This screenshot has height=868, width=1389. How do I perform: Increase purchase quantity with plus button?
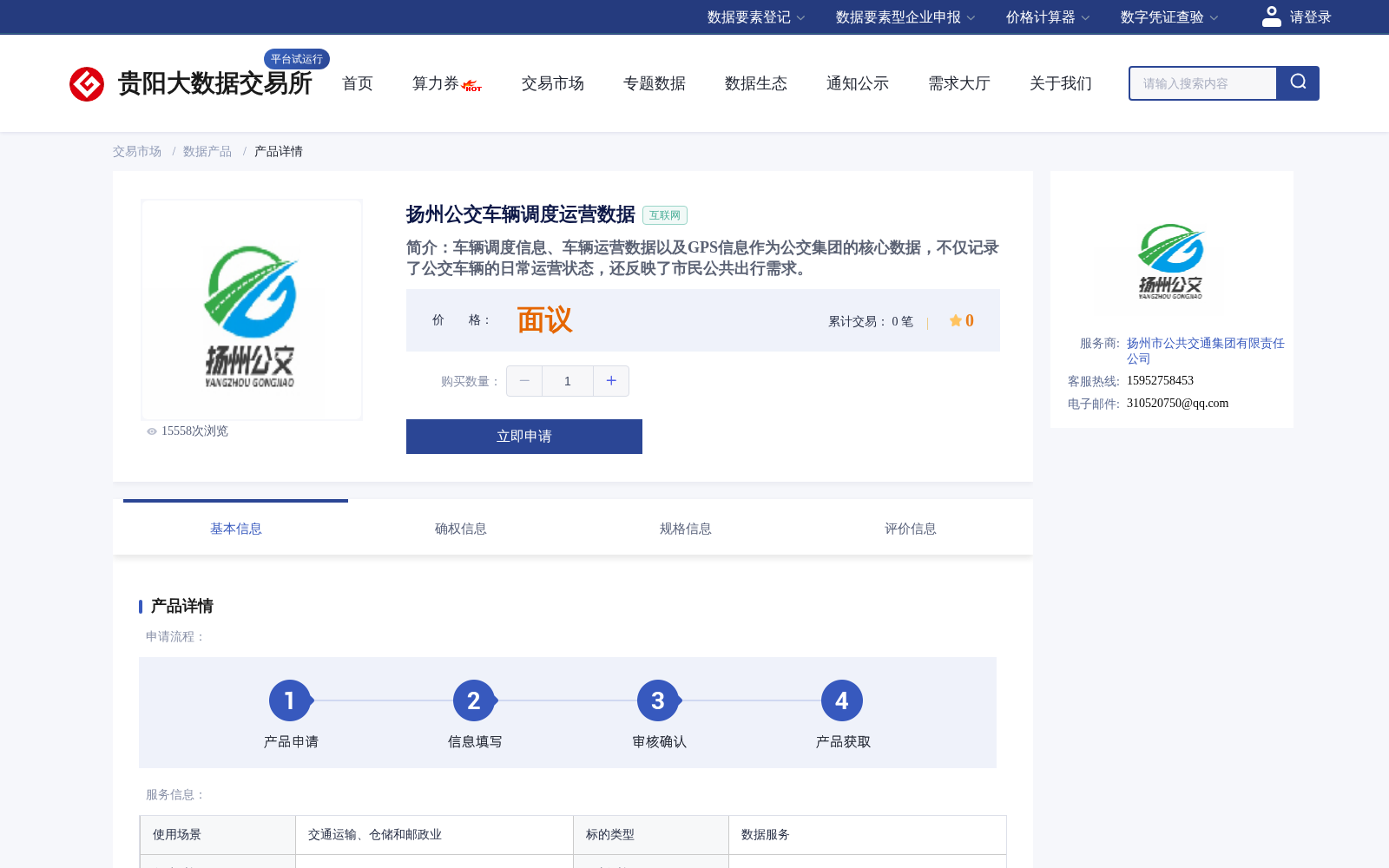pos(611,381)
